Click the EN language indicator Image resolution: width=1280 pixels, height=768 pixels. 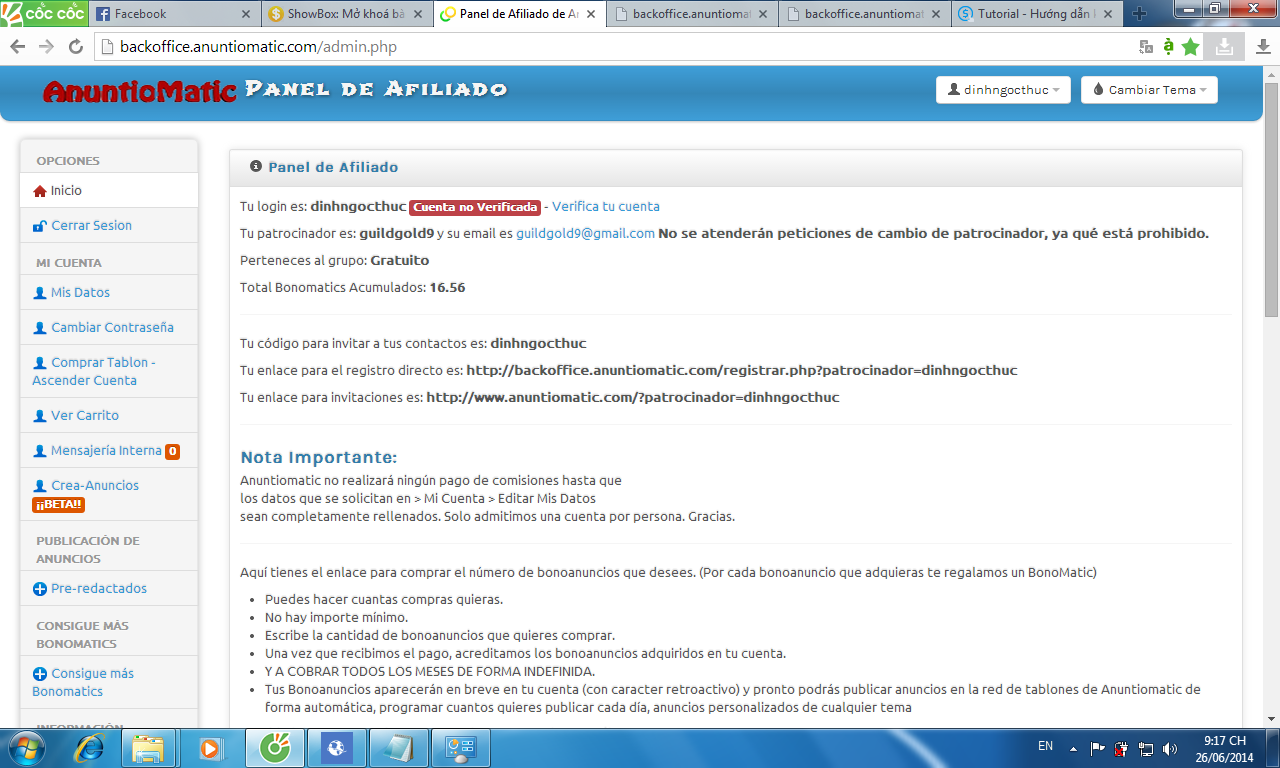1045,746
